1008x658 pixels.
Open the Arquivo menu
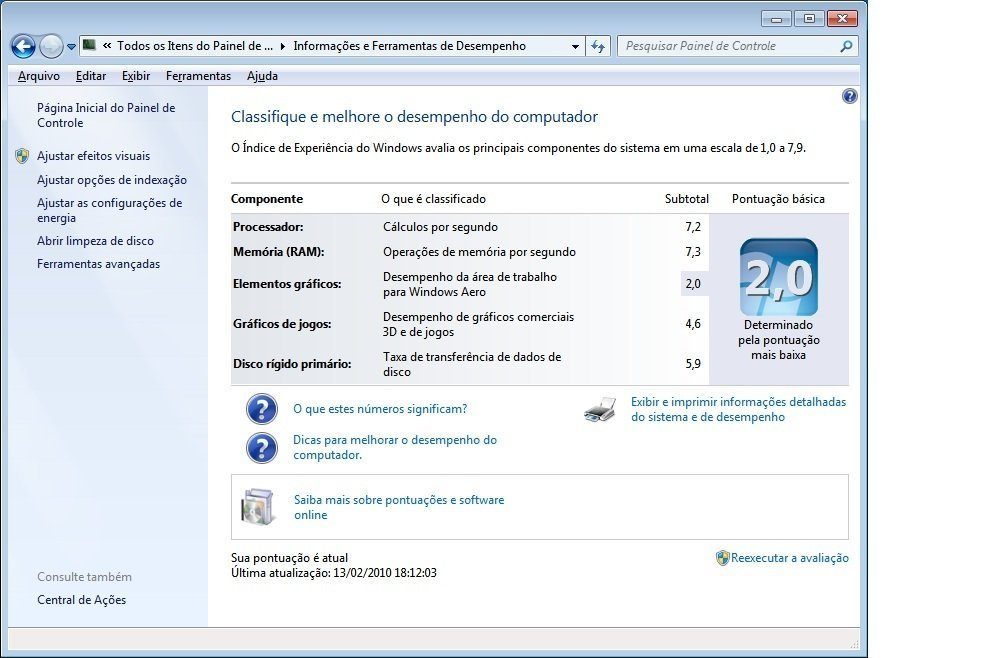(39, 76)
